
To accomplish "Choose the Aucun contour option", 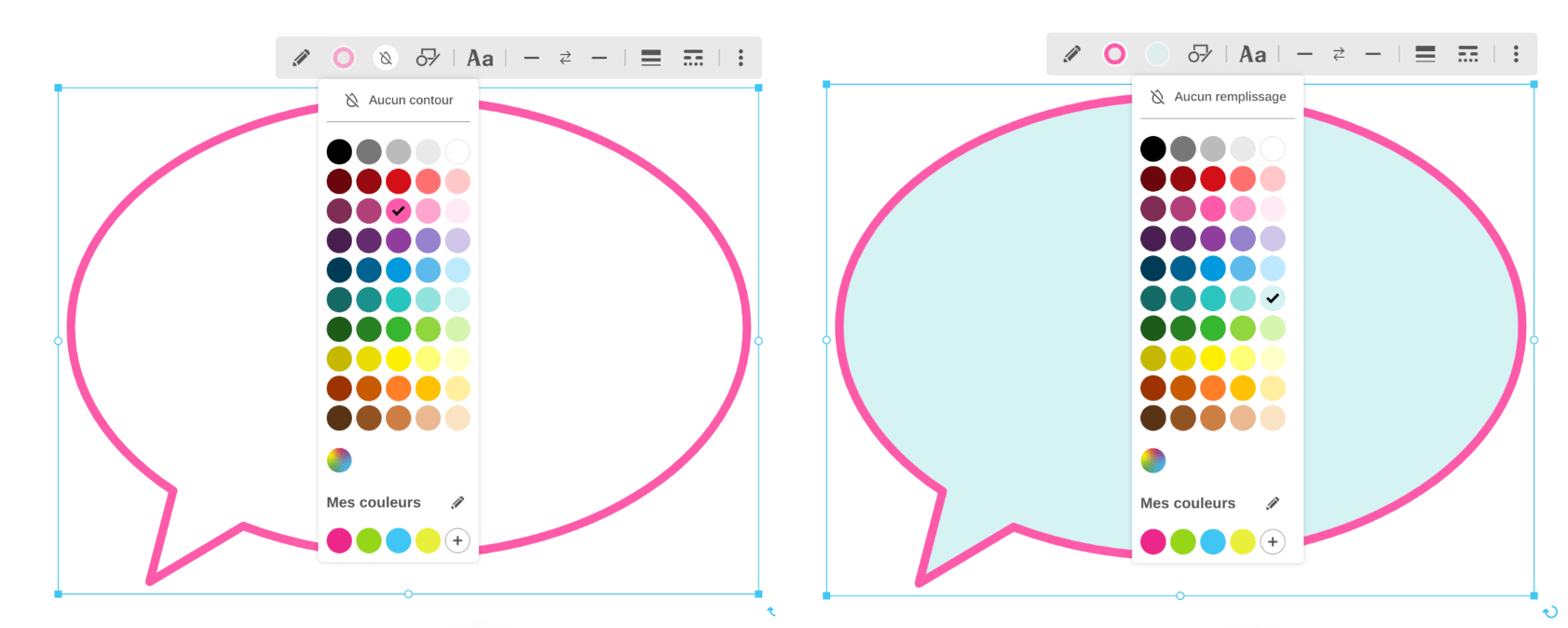I will pos(399,100).
